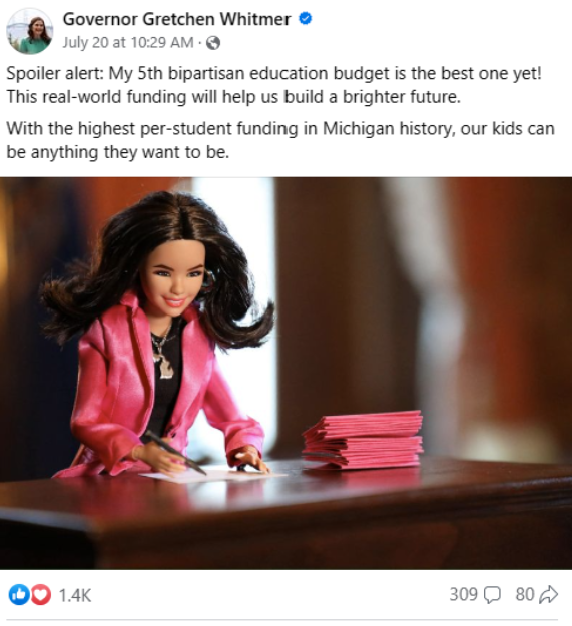Select the blue thumbs-up Like reaction icon
The image size is (572, 626).
(x=18, y=595)
